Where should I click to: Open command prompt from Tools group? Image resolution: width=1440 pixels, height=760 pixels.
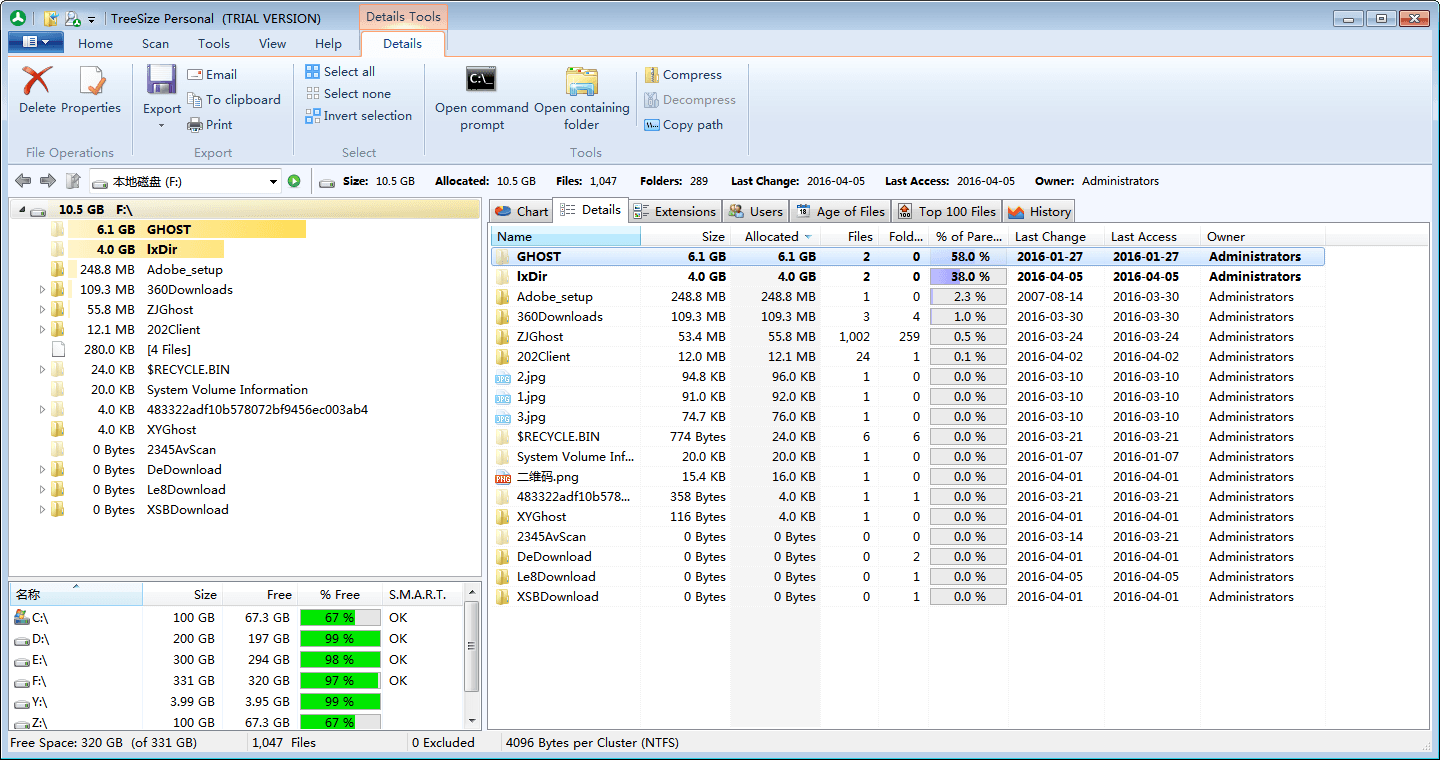point(481,98)
